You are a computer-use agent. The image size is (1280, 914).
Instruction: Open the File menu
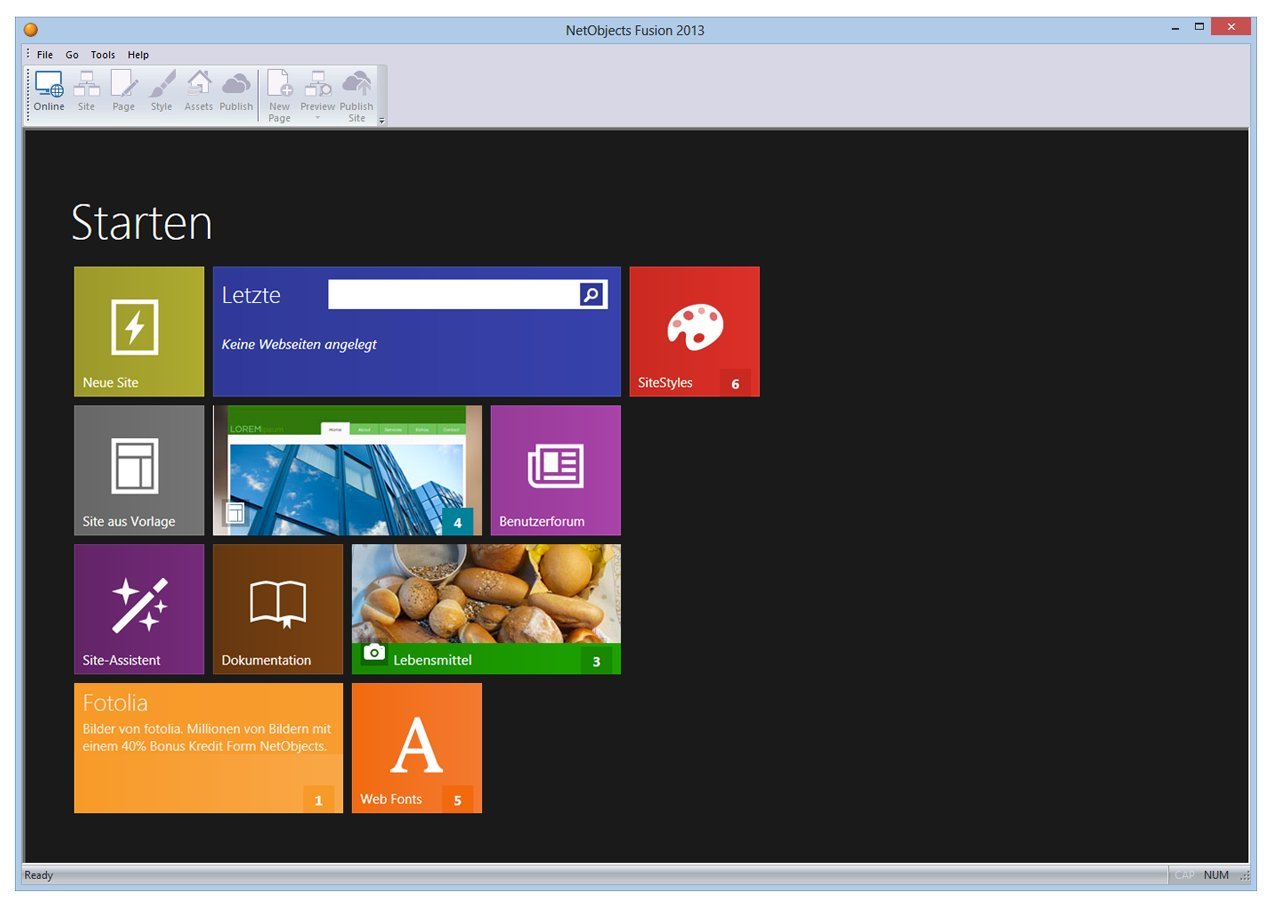(x=45, y=55)
